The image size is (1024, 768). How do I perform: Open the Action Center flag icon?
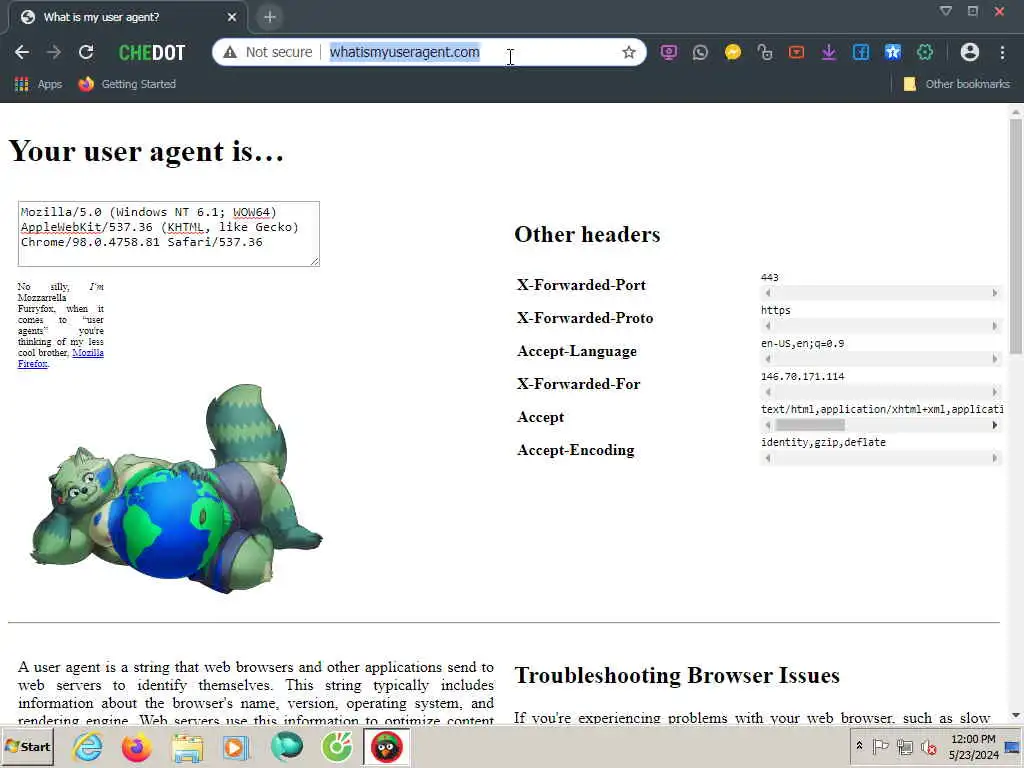(x=880, y=746)
